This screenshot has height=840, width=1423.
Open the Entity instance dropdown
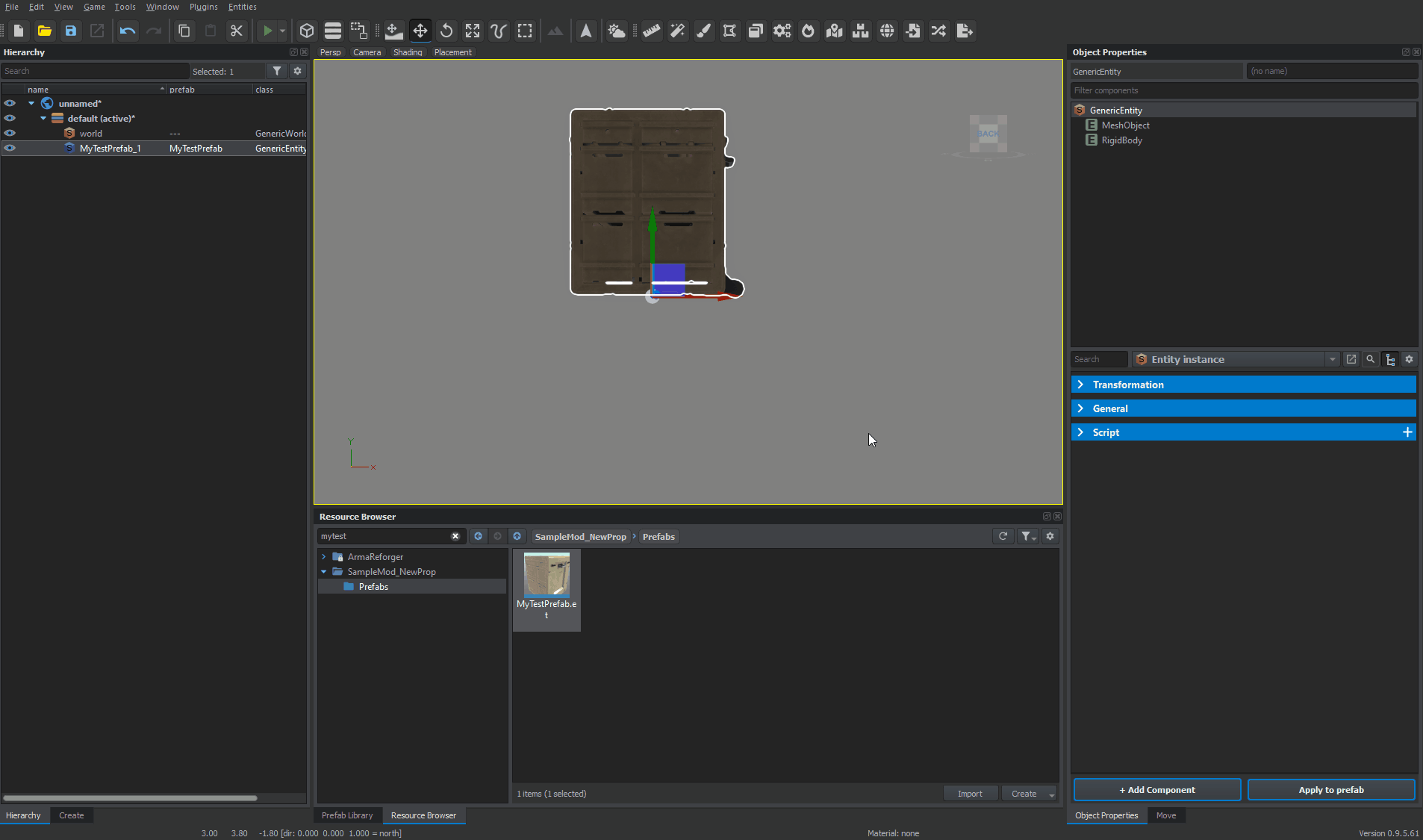click(x=1333, y=360)
